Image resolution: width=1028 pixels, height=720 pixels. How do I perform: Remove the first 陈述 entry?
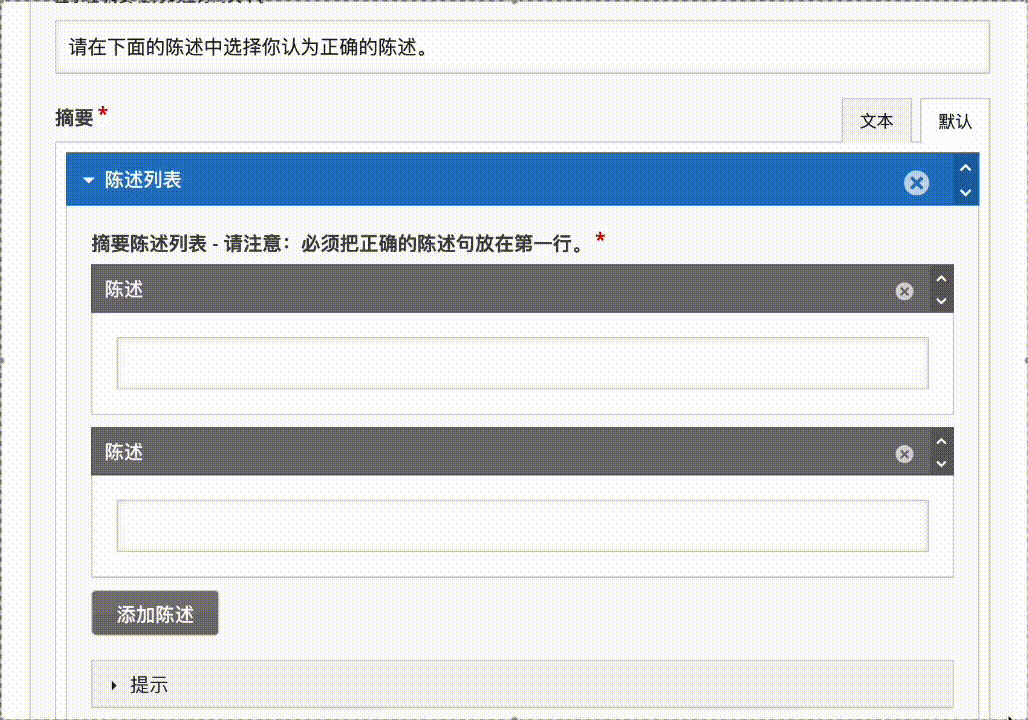point(904,290)
